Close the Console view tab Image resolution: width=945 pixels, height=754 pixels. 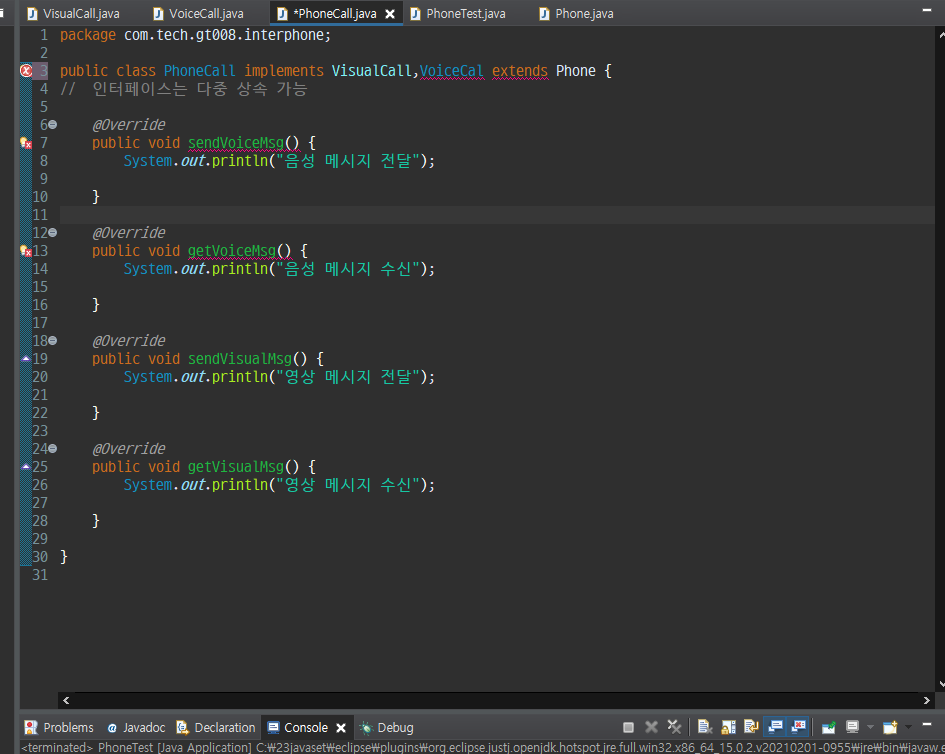pos(341,728)
